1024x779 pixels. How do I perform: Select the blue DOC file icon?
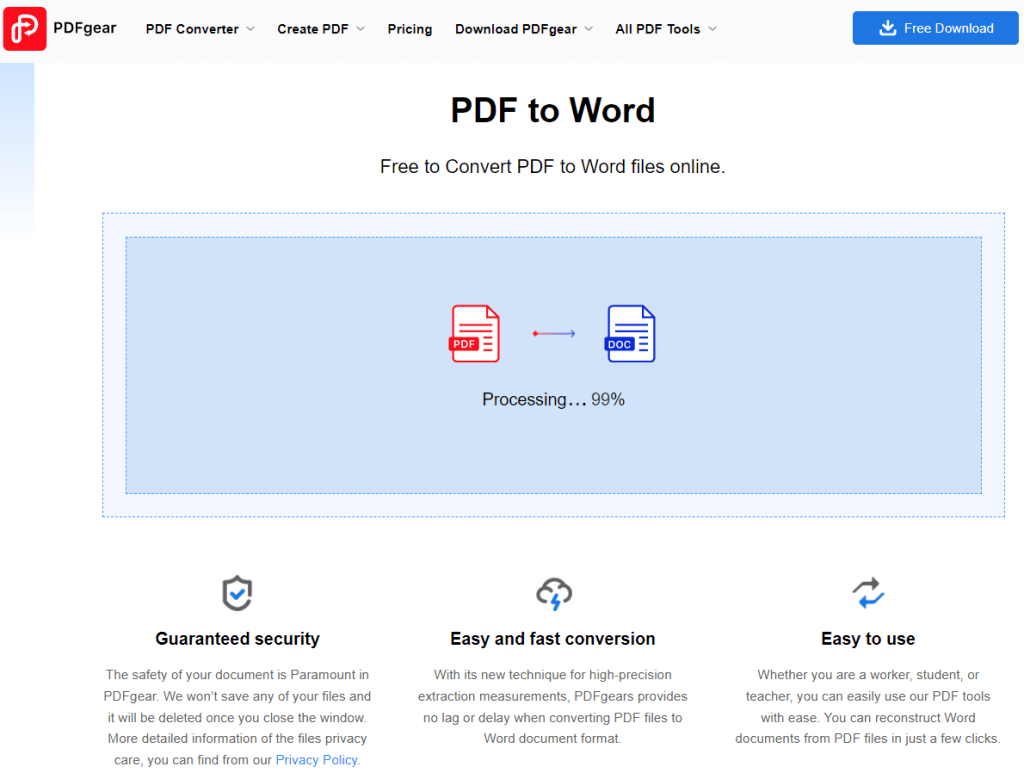(x=630, y=333)
